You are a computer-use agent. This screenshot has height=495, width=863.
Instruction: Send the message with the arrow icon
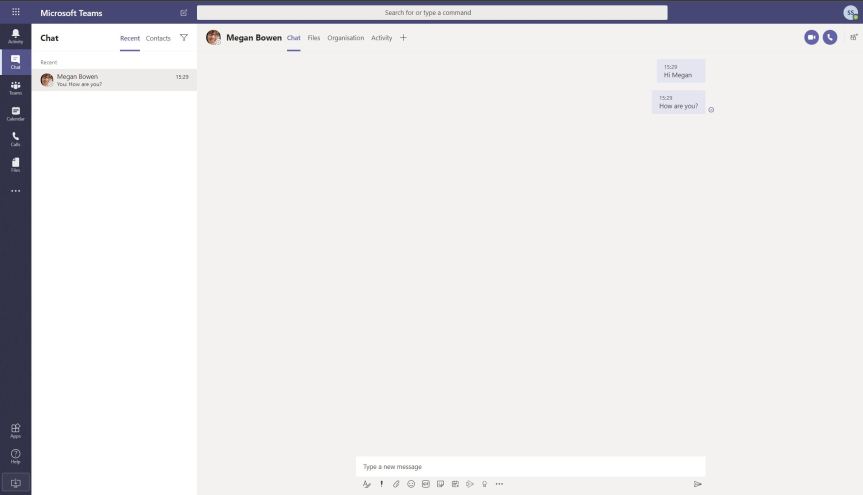[x=697, y=484]
